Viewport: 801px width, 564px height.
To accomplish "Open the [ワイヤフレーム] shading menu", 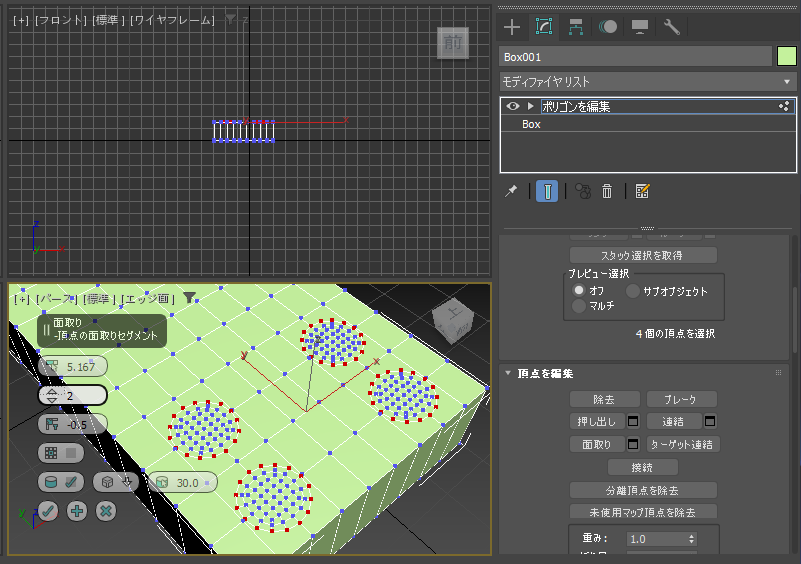I will (173, 20).
